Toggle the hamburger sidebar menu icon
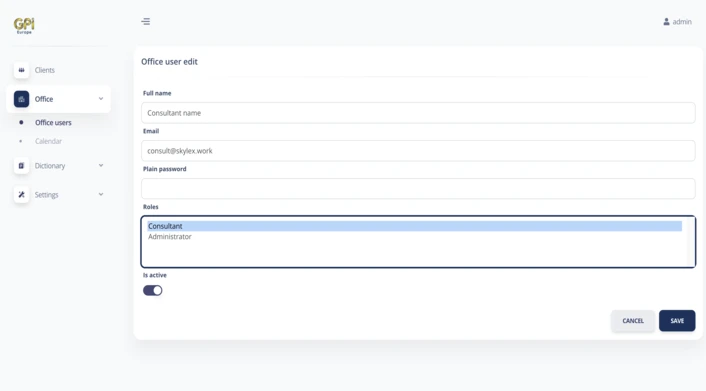This screenshot has width=706, height=391. pyautogui.click(x=145, y=22)
